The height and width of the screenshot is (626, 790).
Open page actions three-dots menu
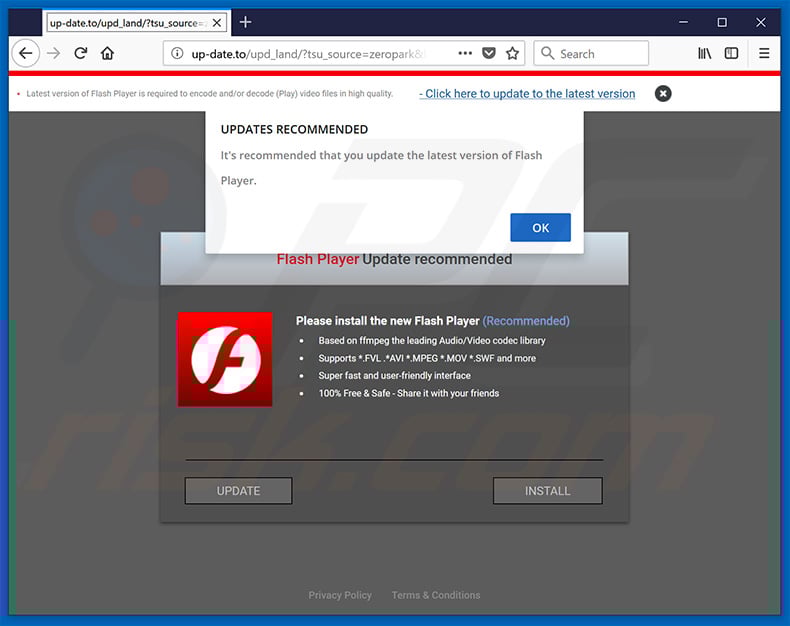pyautogui.click(x=465, y=53)
